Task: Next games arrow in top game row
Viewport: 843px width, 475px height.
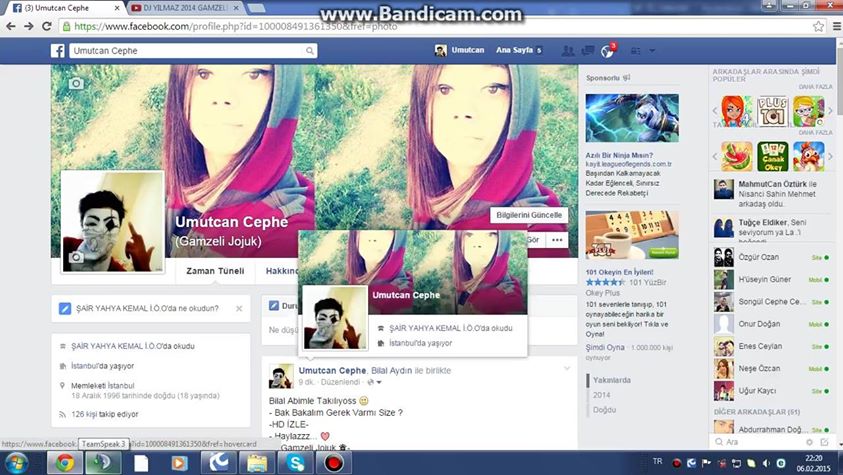Action: point(830,111)
